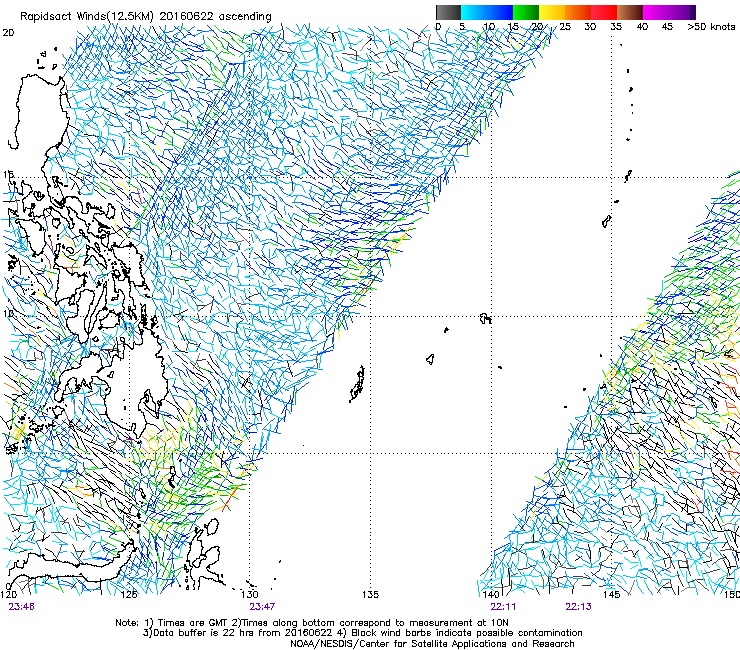Image resolution: width=740 pixels, height=650 pixels.
Task: Click latitude label '20' at top-left
Action: [x=8, y=33]
